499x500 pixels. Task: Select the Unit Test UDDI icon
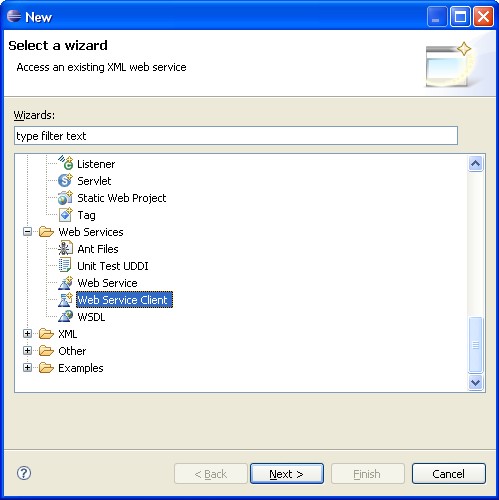click(x=65, y=266)
